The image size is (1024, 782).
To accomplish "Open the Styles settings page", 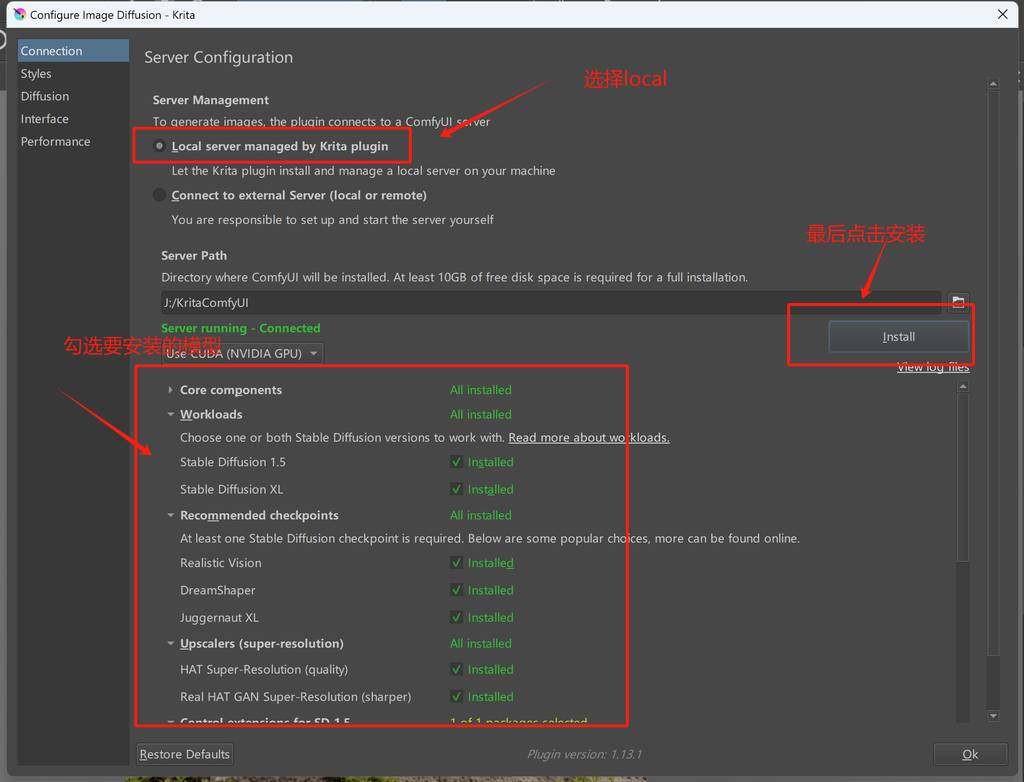I will click(36, 74).
